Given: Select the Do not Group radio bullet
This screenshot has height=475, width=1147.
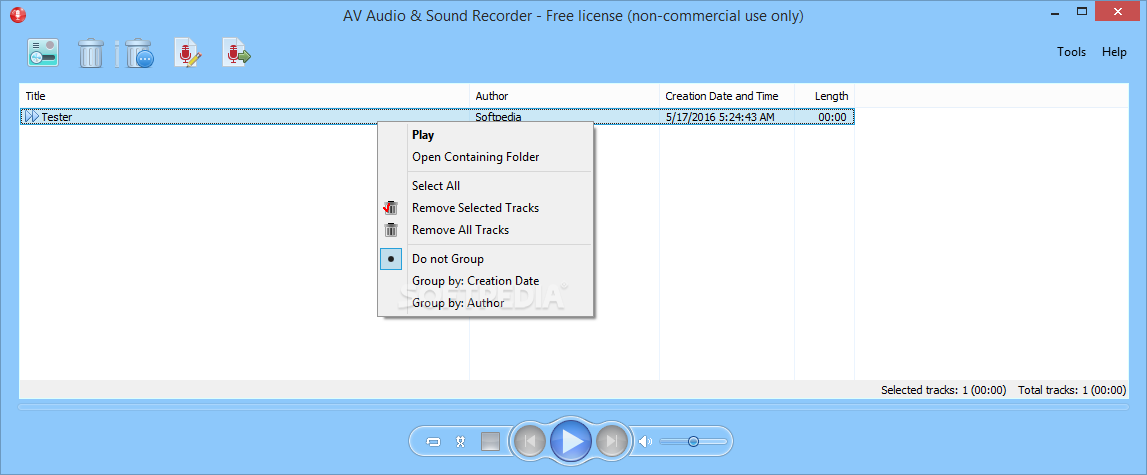Looking at the screenshot, I should coord(391,259).
